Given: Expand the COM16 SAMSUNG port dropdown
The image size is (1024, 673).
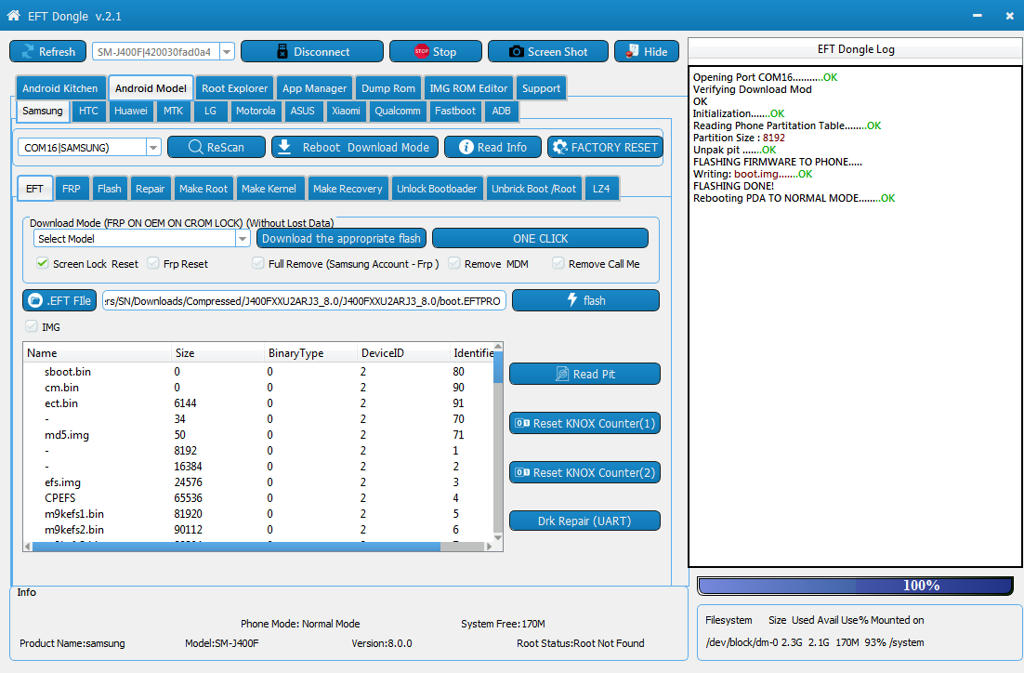Looking at the screenshot, I should 153,147.
